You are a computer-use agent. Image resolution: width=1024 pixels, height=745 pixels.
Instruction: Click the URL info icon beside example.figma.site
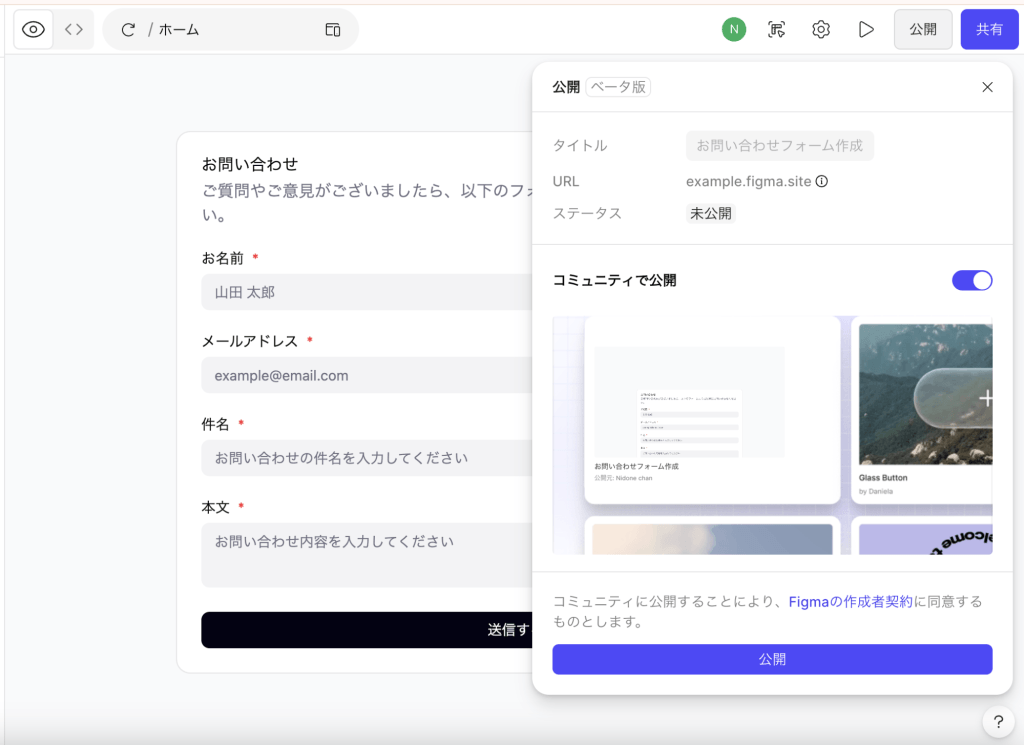[822, 182]
